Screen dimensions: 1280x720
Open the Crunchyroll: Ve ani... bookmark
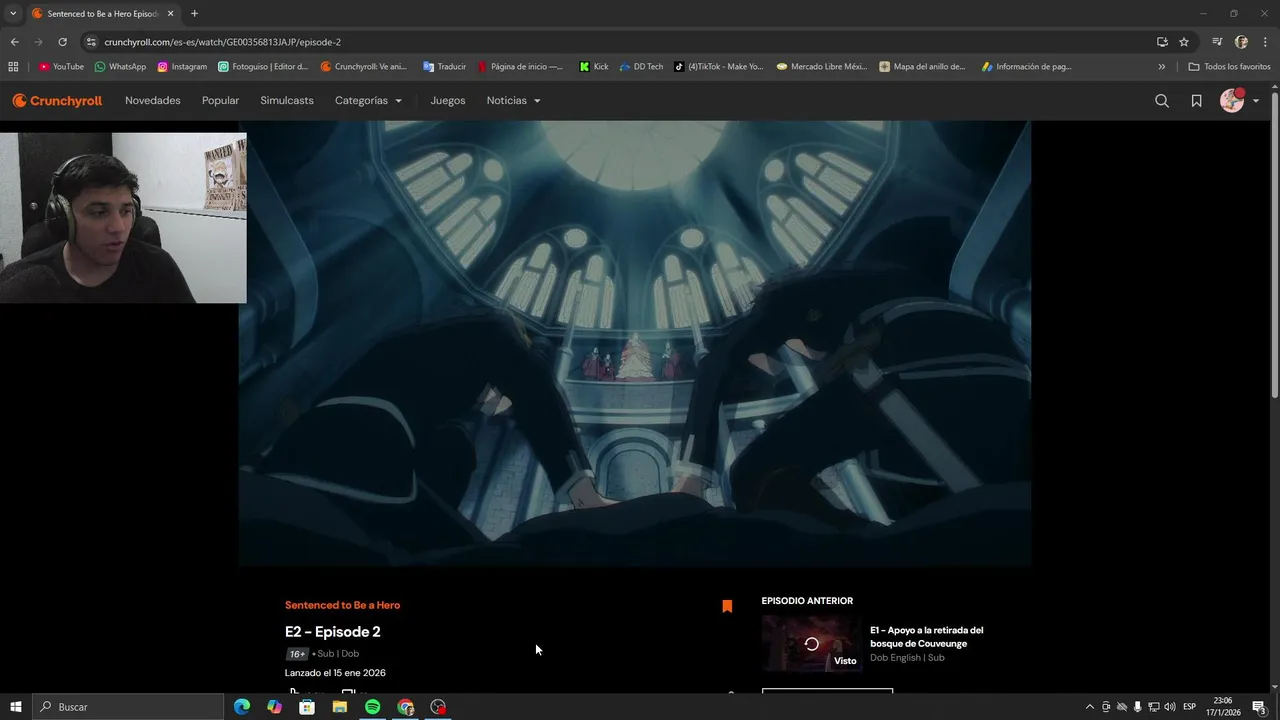[x=363, y=67]
